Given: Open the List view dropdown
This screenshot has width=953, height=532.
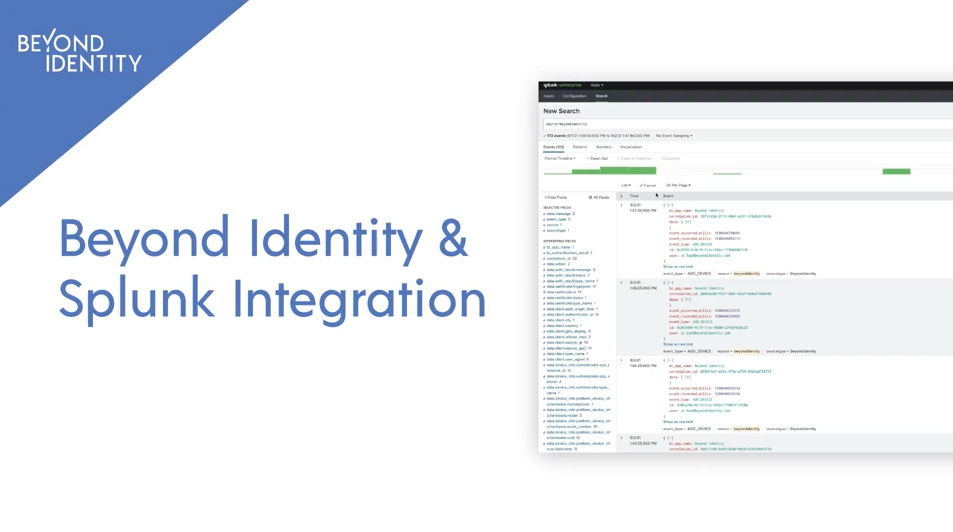Looking at the screenshot, I should point(625,185).
